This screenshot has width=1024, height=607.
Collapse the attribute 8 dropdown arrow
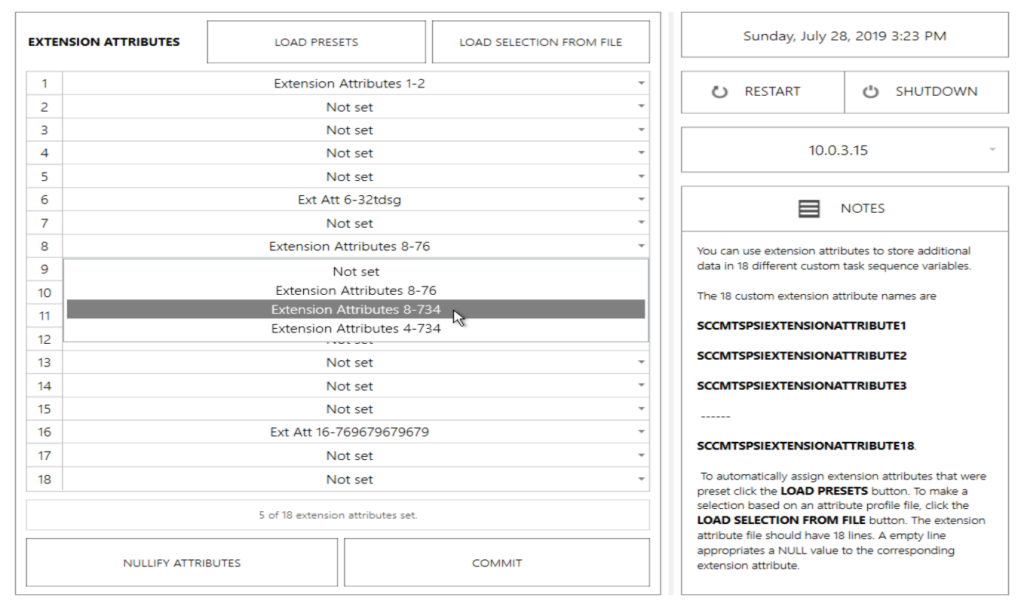tap(640, 246)
